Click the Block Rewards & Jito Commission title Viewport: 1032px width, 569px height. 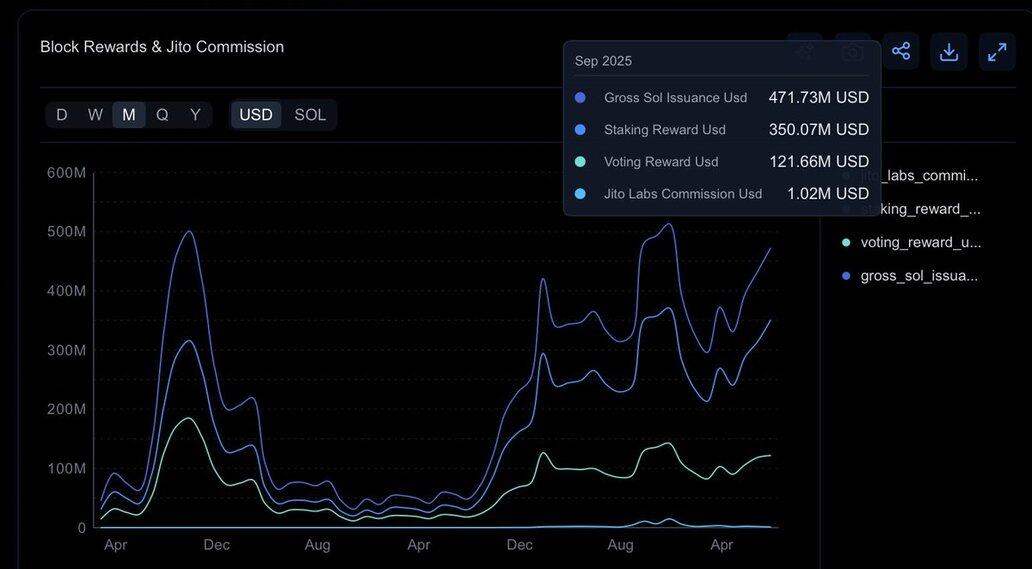162,47
